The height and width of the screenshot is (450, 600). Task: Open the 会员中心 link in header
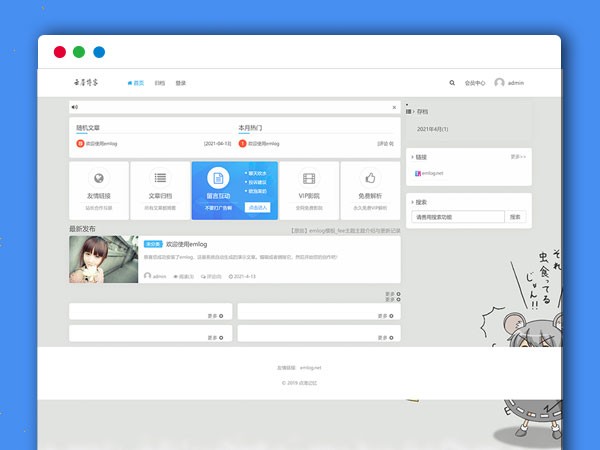point(475,83)
